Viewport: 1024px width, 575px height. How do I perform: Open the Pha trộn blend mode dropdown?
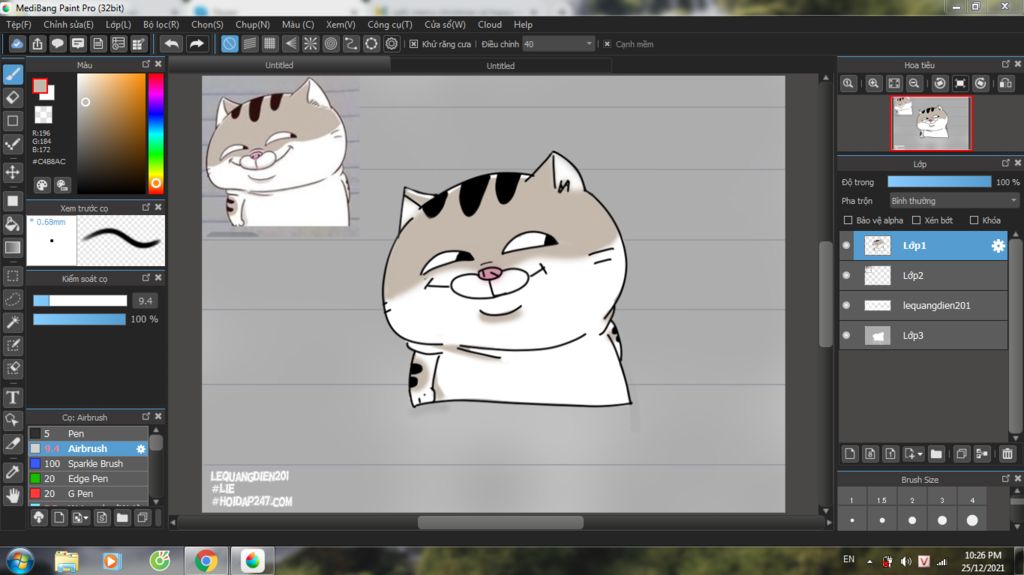click(x=953, y=201)
